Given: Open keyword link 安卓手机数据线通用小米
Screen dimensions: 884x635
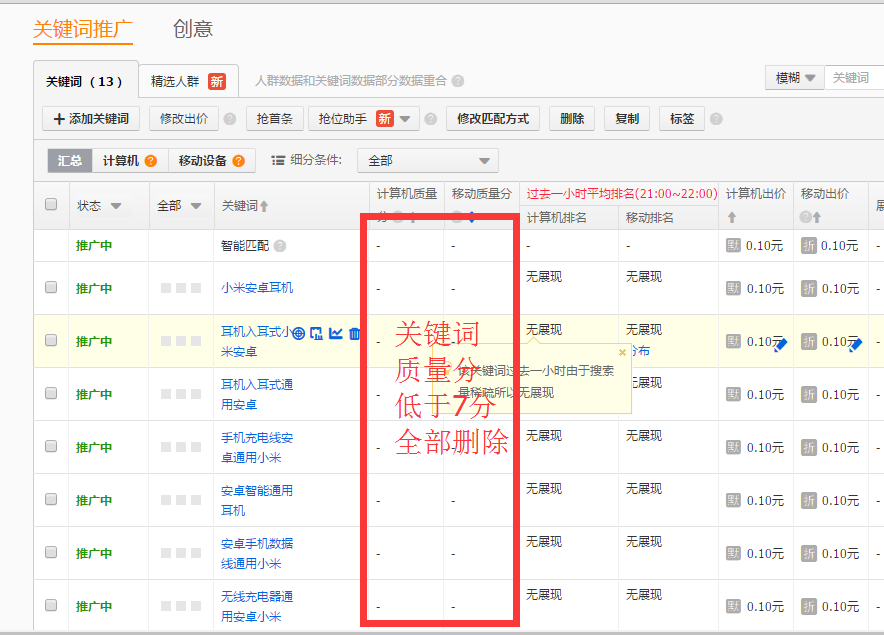Looking at the screenshot, I should coord(257,553).
